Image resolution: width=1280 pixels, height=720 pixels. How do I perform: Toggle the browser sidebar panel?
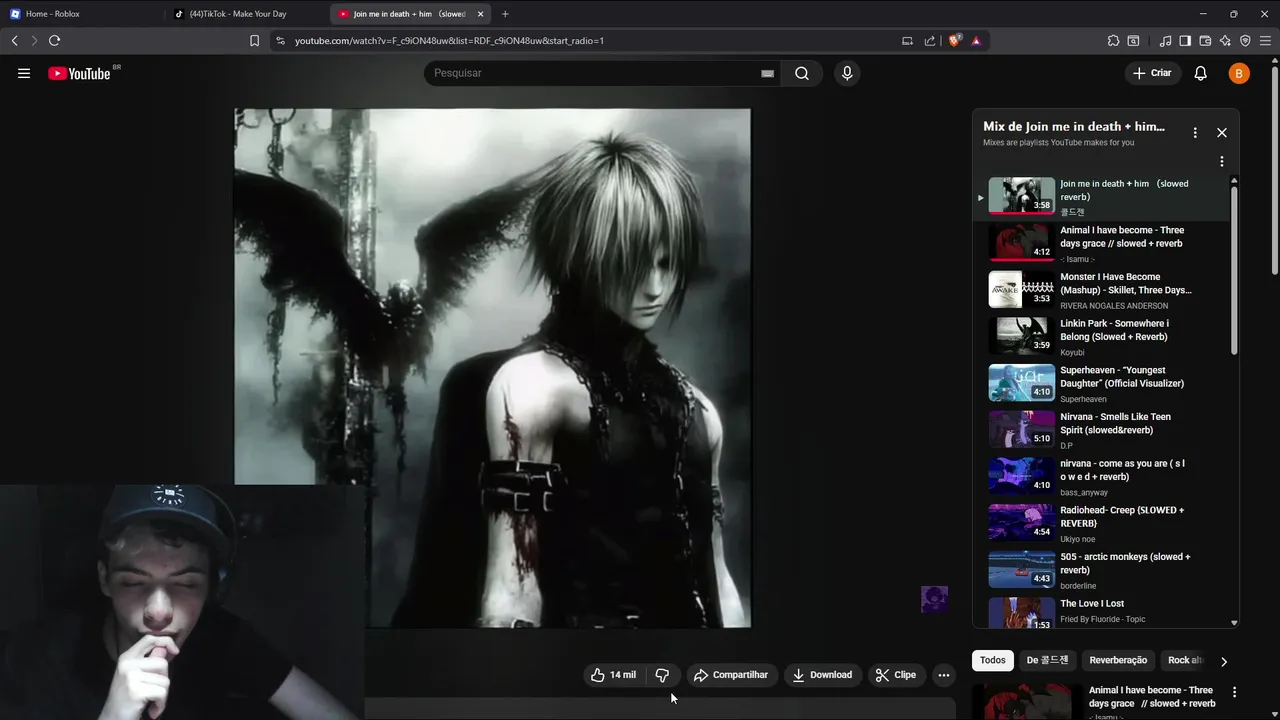[1185, 41]
